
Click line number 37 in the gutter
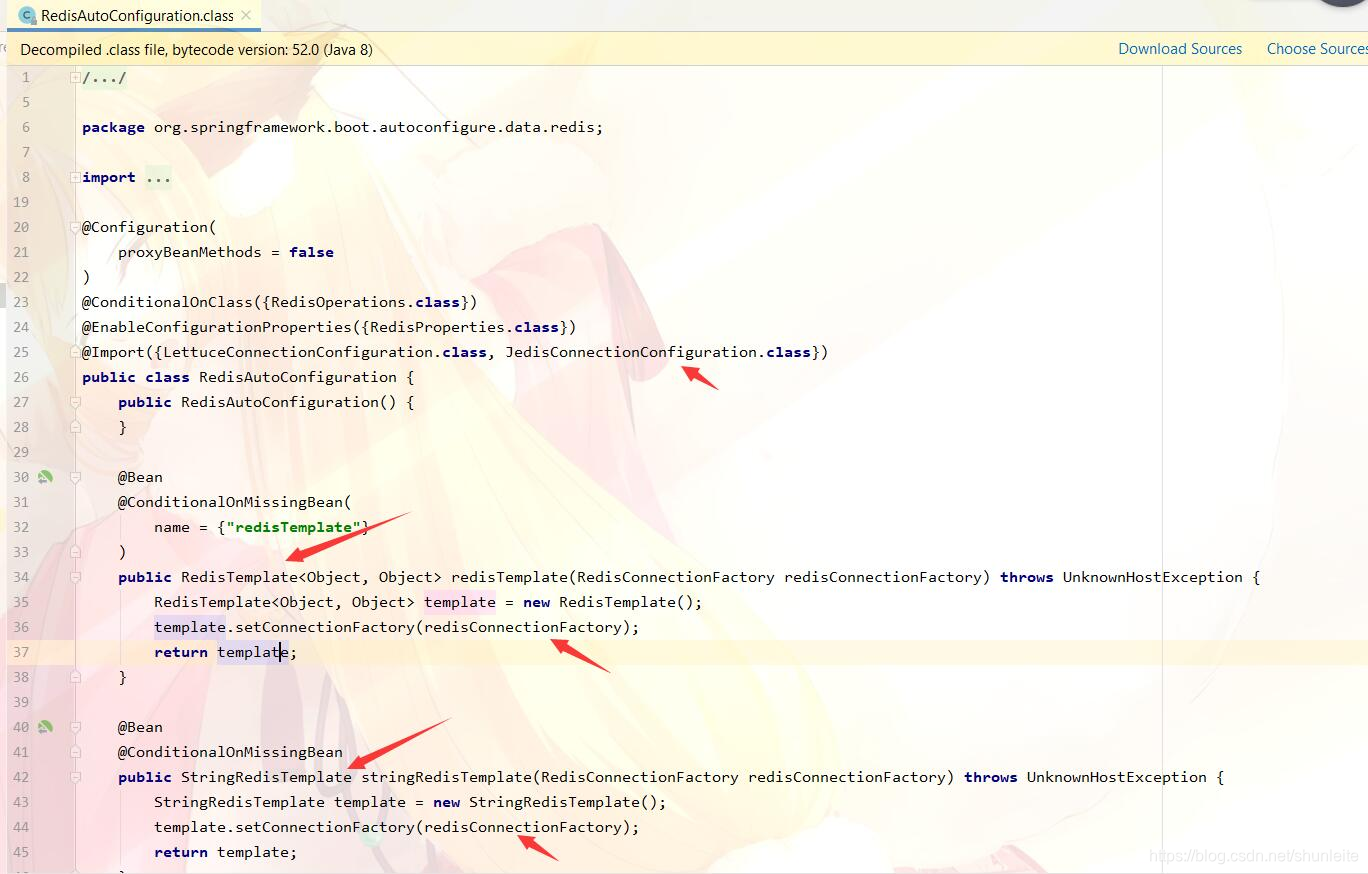21,652
